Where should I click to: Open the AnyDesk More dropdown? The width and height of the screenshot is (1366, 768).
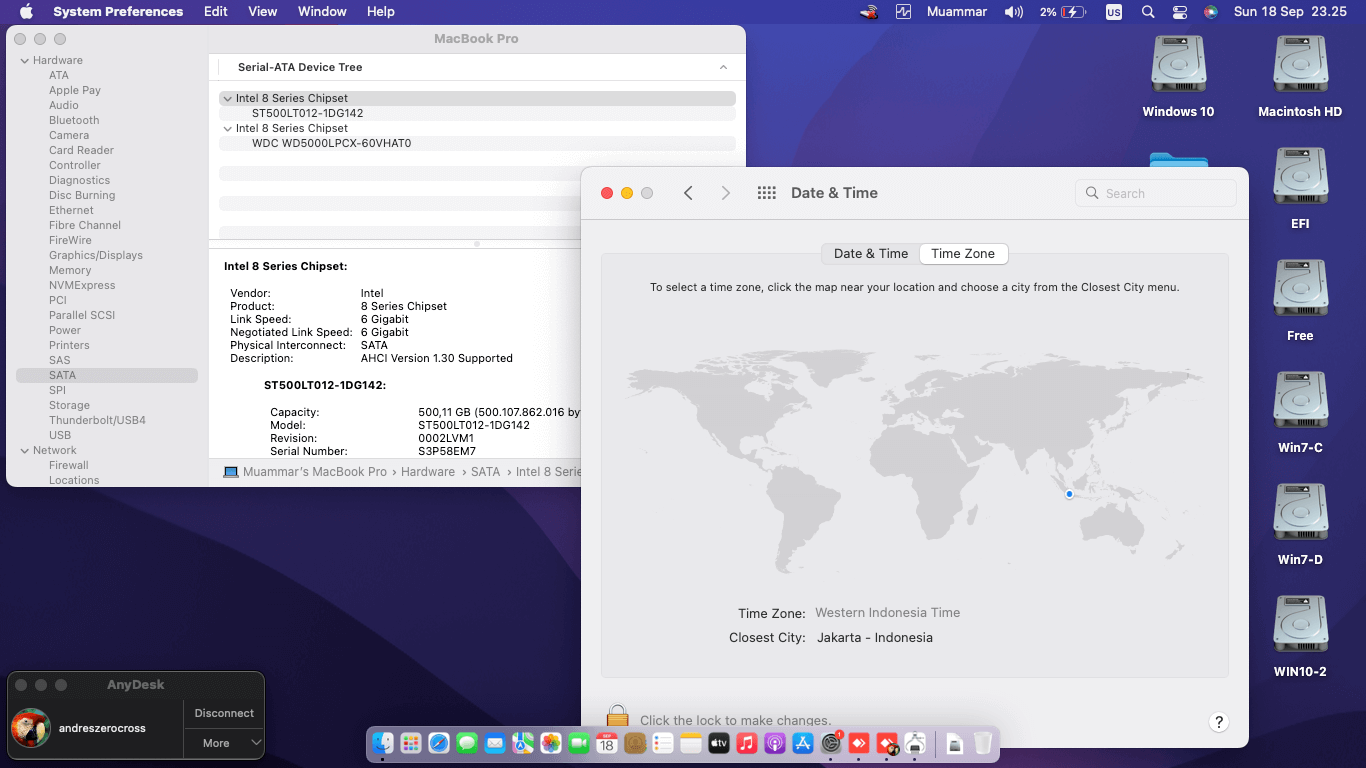[x=224, y=743]
